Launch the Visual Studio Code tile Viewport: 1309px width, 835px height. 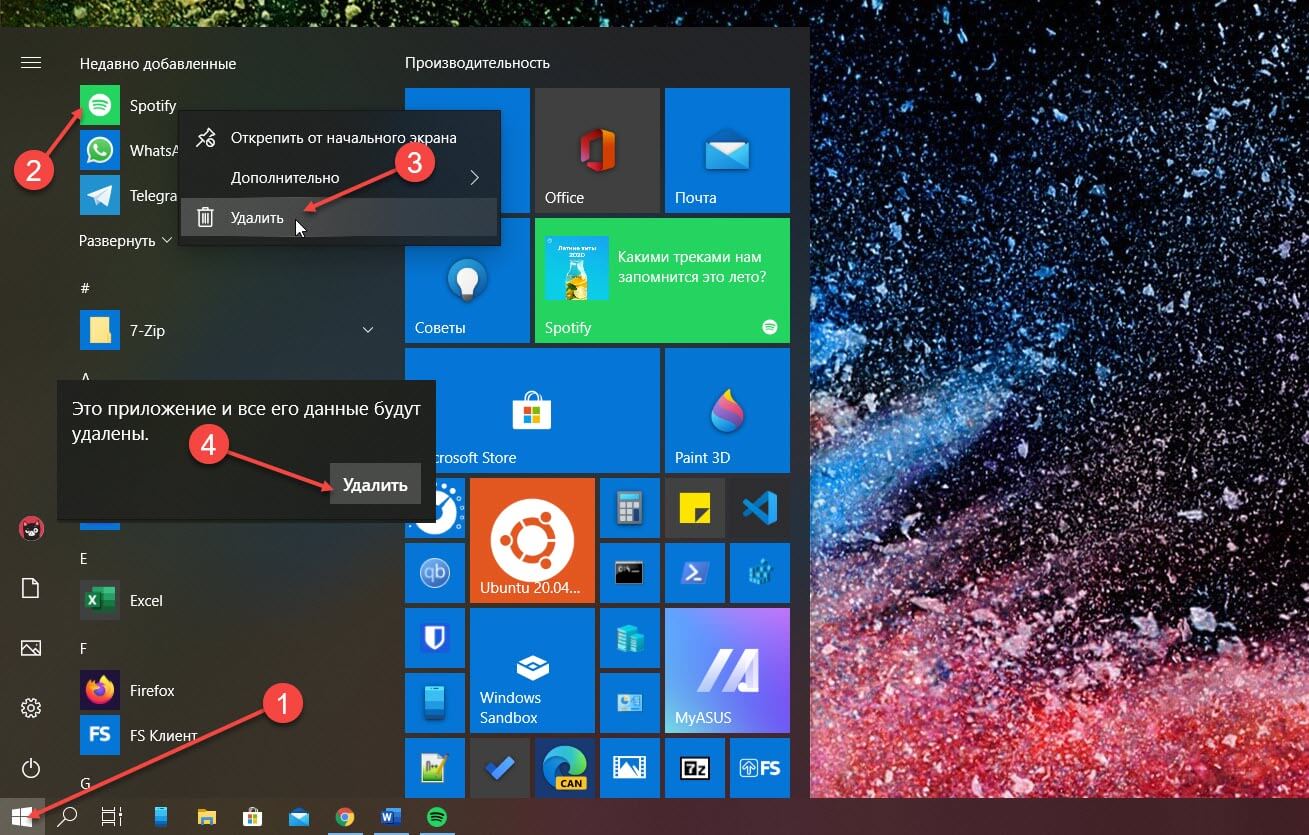coord(760,508)
